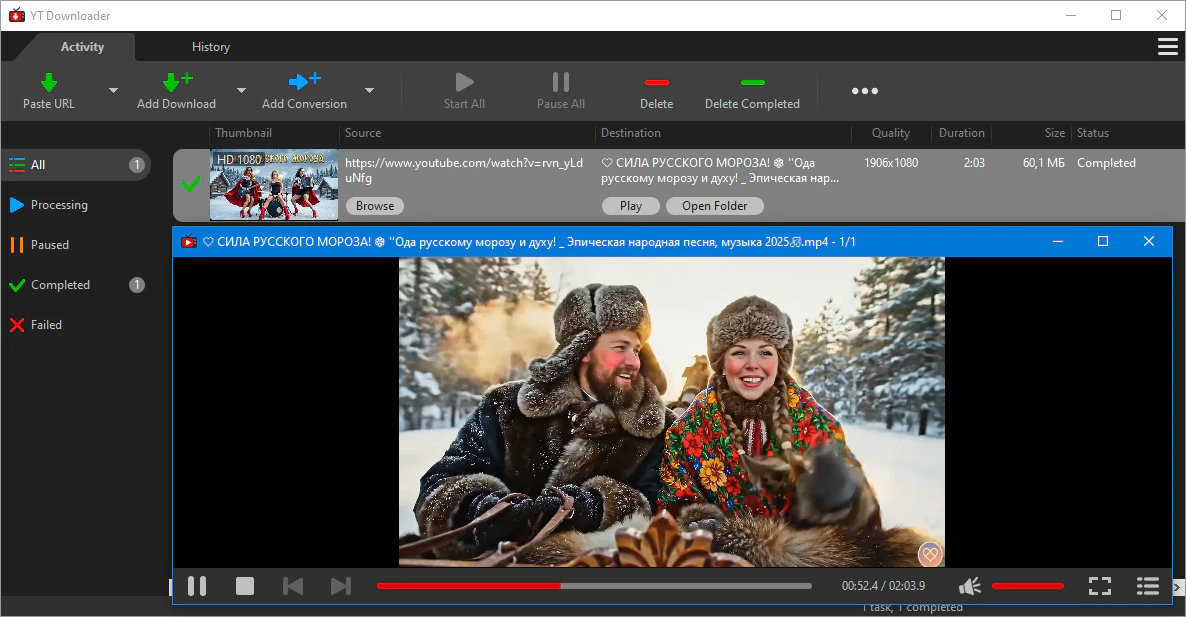Image resolution: width=1186 pixels, height=617 pixels.
Task: Expand the Add Download dropdown arrow
Action: pyautogui.click(x=241, y=90)
